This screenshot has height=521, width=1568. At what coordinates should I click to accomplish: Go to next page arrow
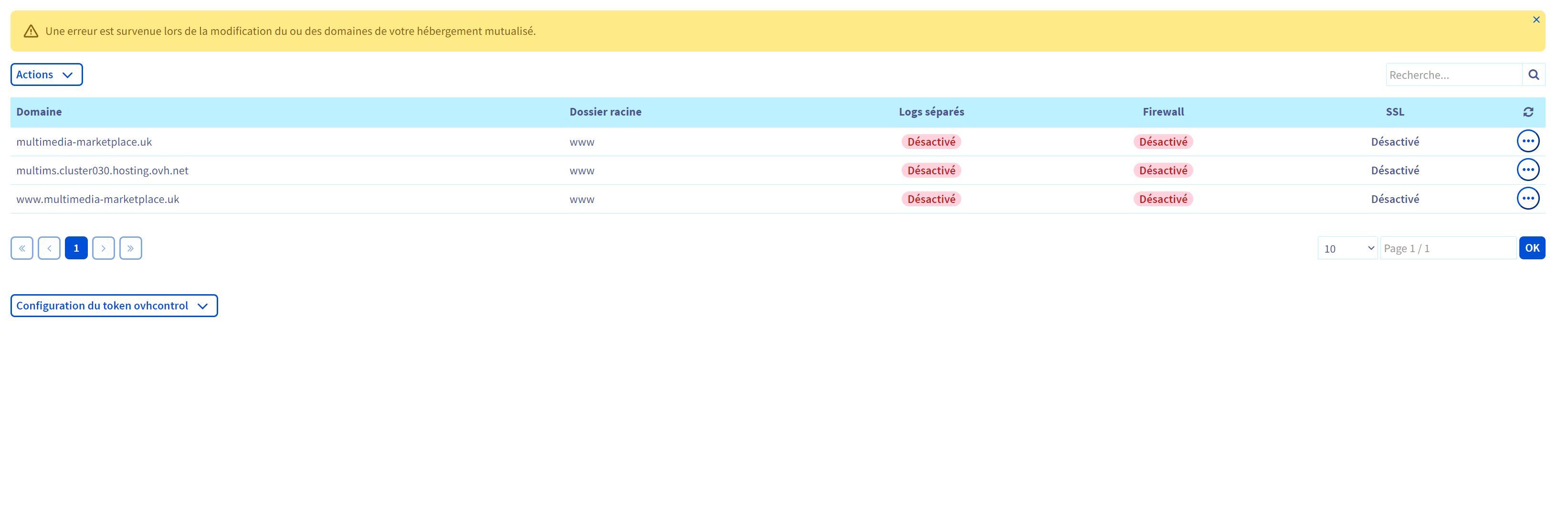(x=104, y=248)
